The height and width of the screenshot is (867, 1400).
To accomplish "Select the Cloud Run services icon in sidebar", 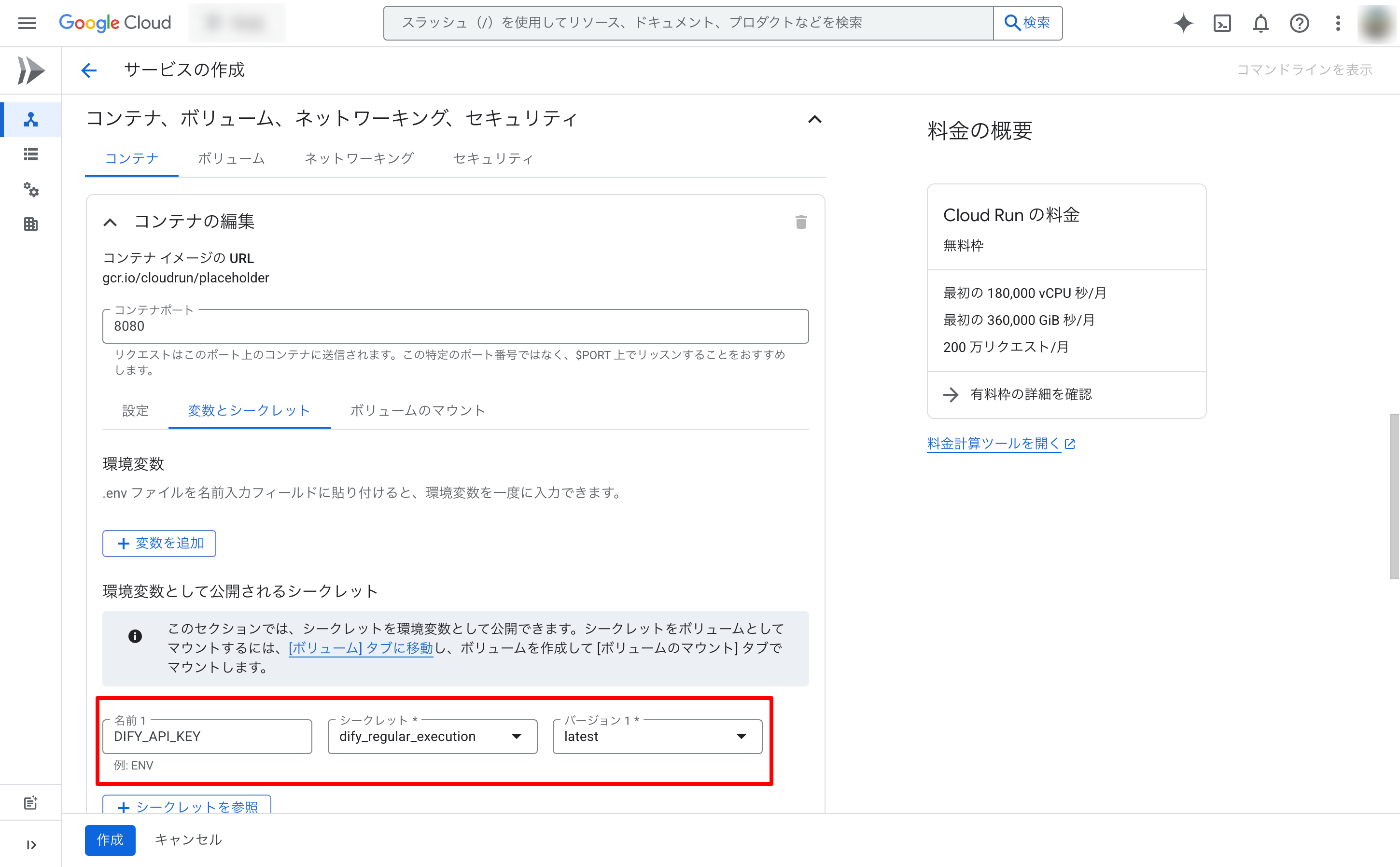I will click(x=31, y=119).
